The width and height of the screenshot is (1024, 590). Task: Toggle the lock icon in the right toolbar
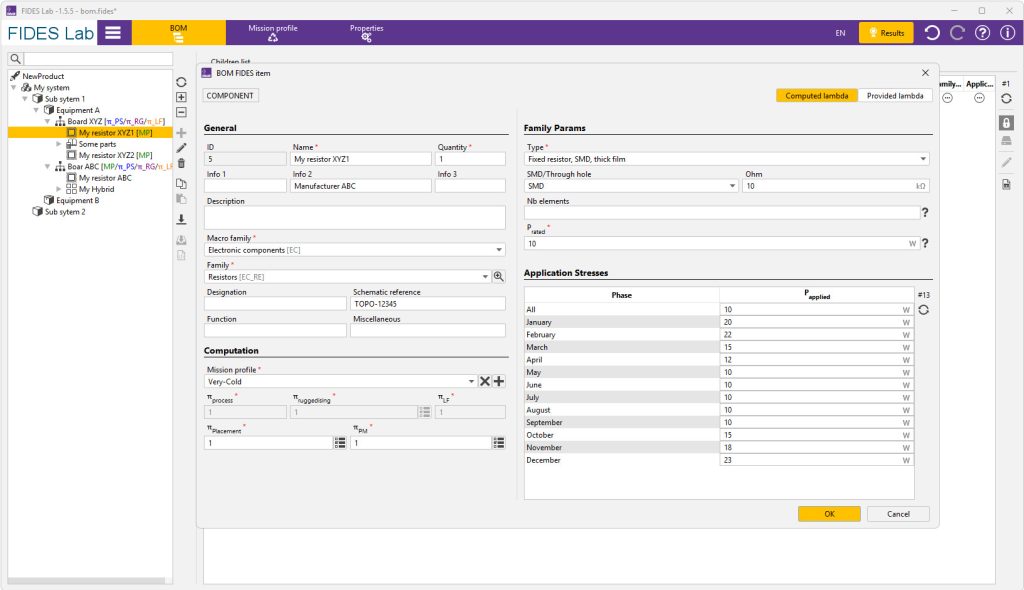coord(1006,122)
